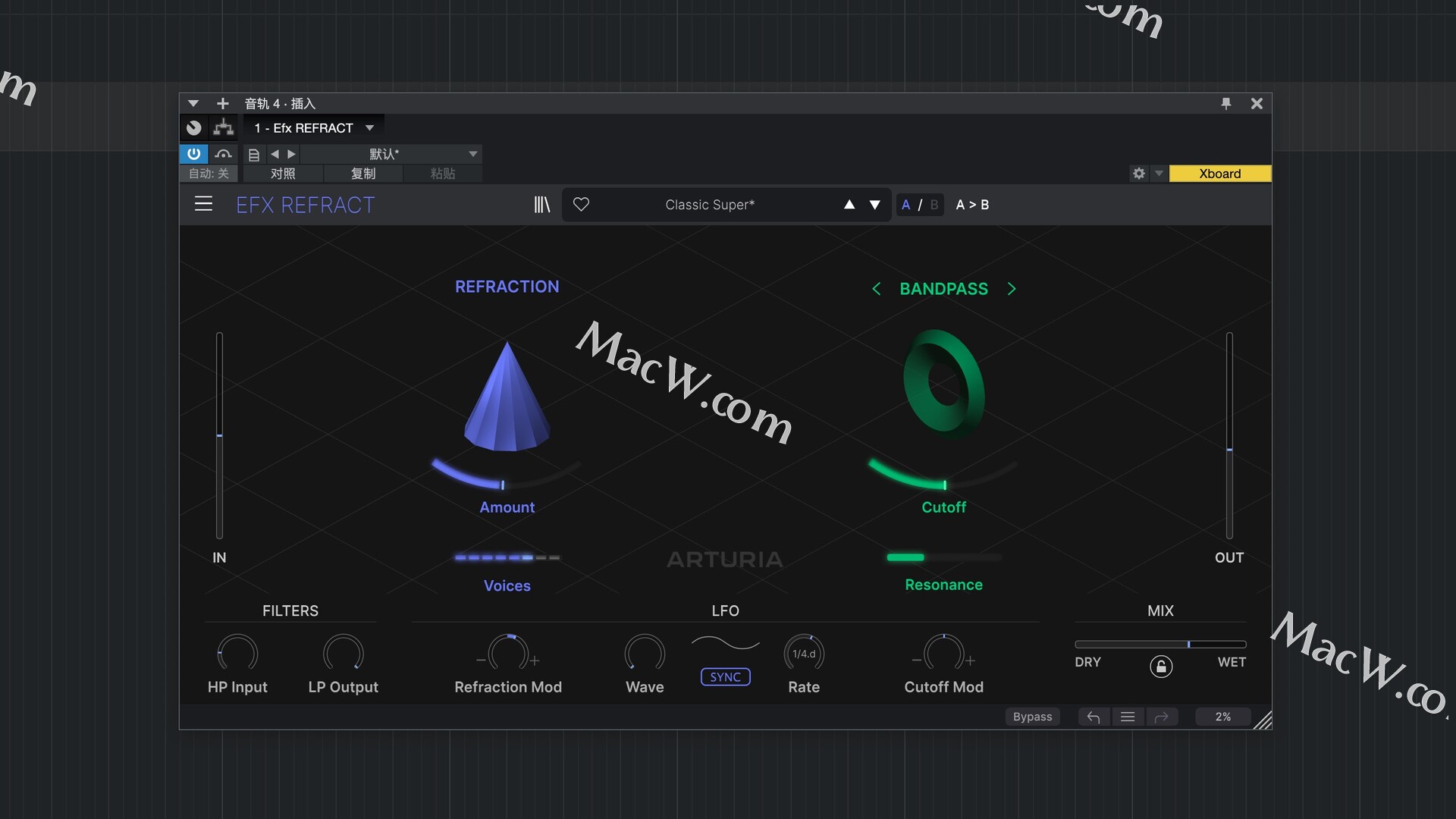Click the plugin routing network icon
The image size is (1456, 819).
coord(224,127)
